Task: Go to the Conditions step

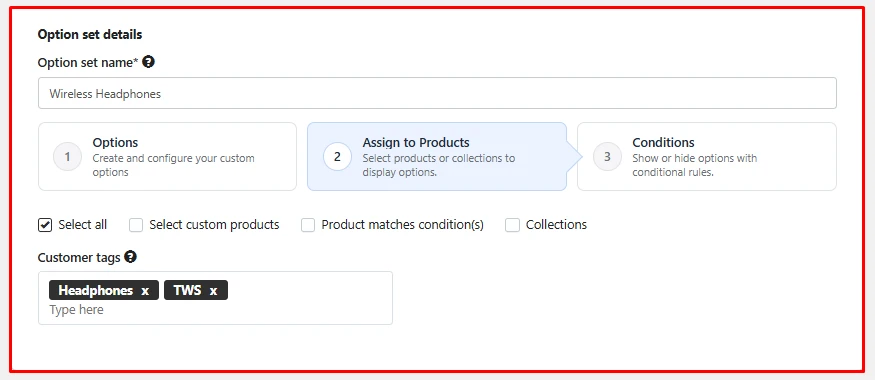Action: (707, 157)
